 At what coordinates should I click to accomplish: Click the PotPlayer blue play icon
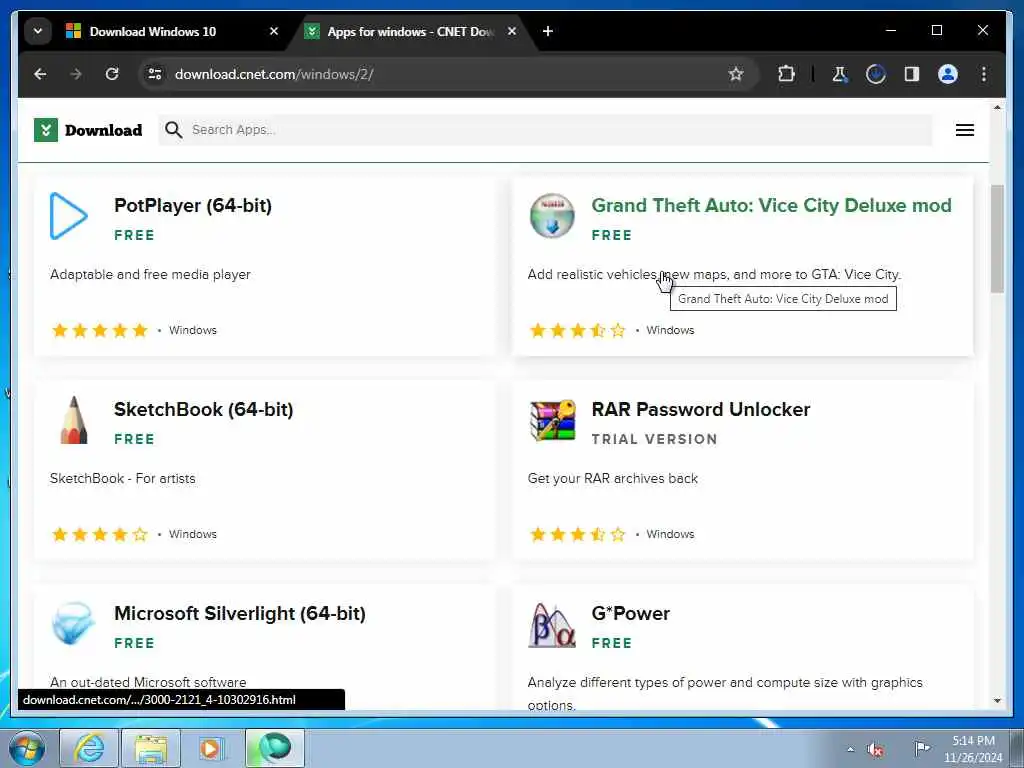(x=69, y=216)
